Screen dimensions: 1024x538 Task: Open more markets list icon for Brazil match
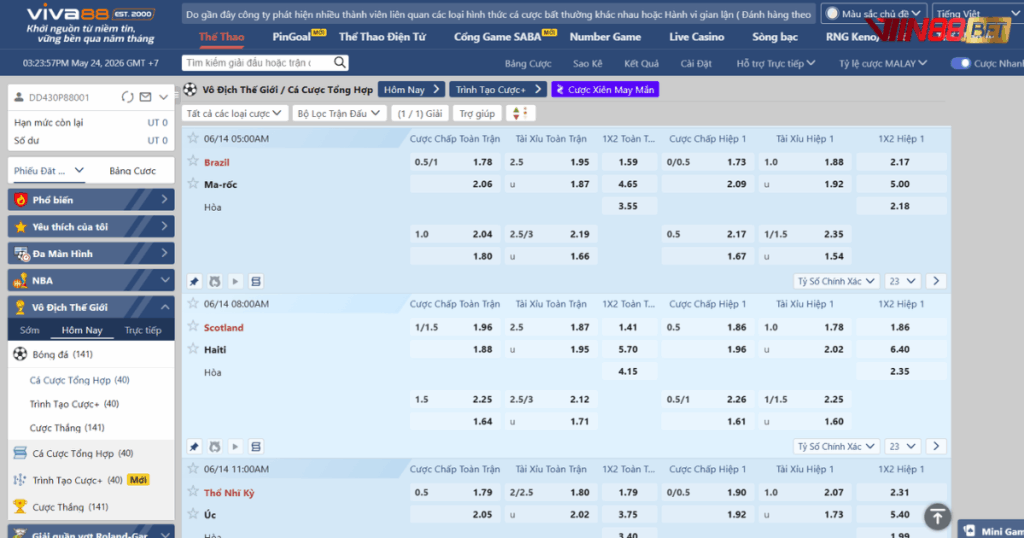pyautogui.click(x=256, y=281)
